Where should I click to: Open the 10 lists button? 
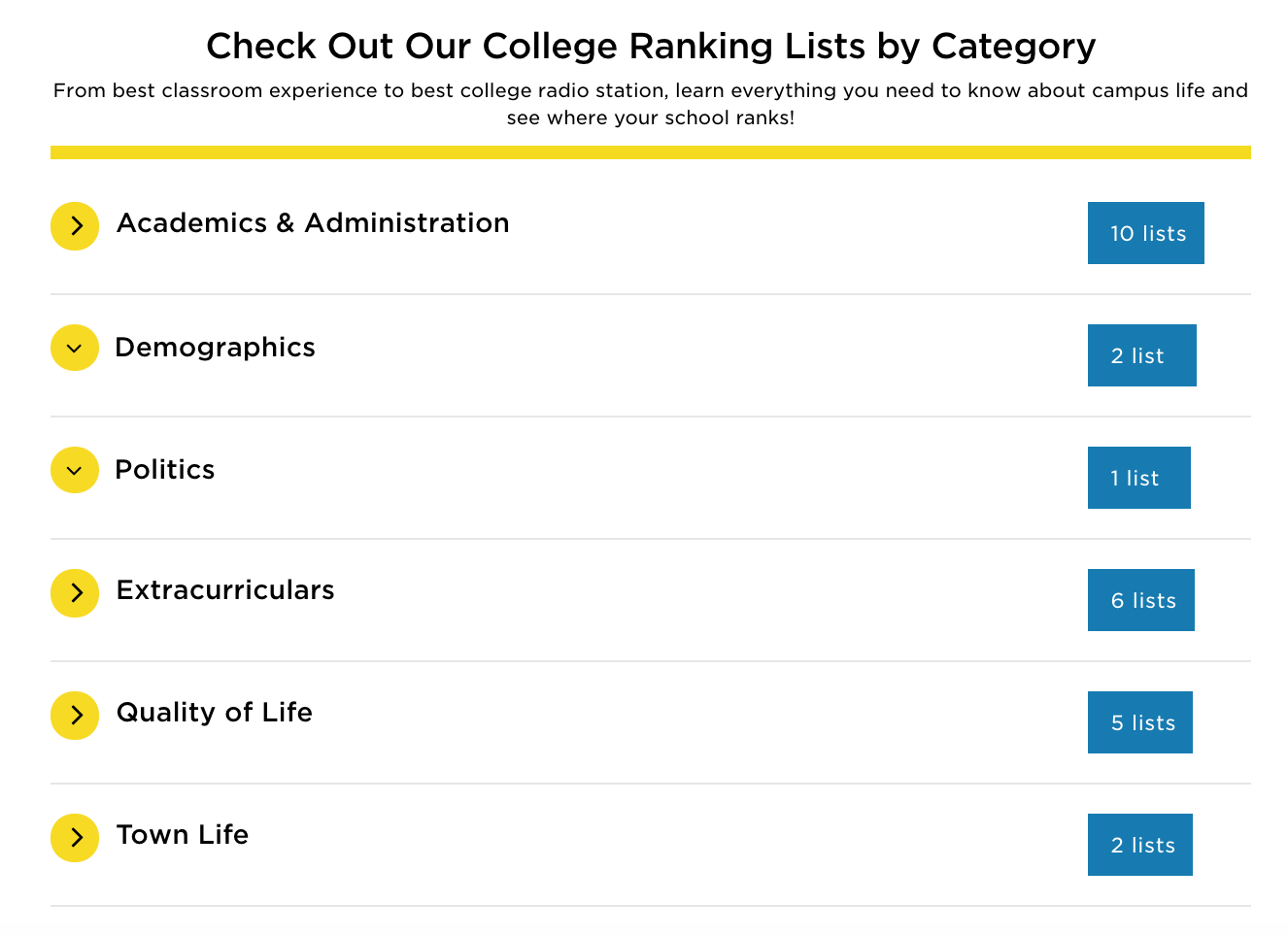tap(1146, 233)
